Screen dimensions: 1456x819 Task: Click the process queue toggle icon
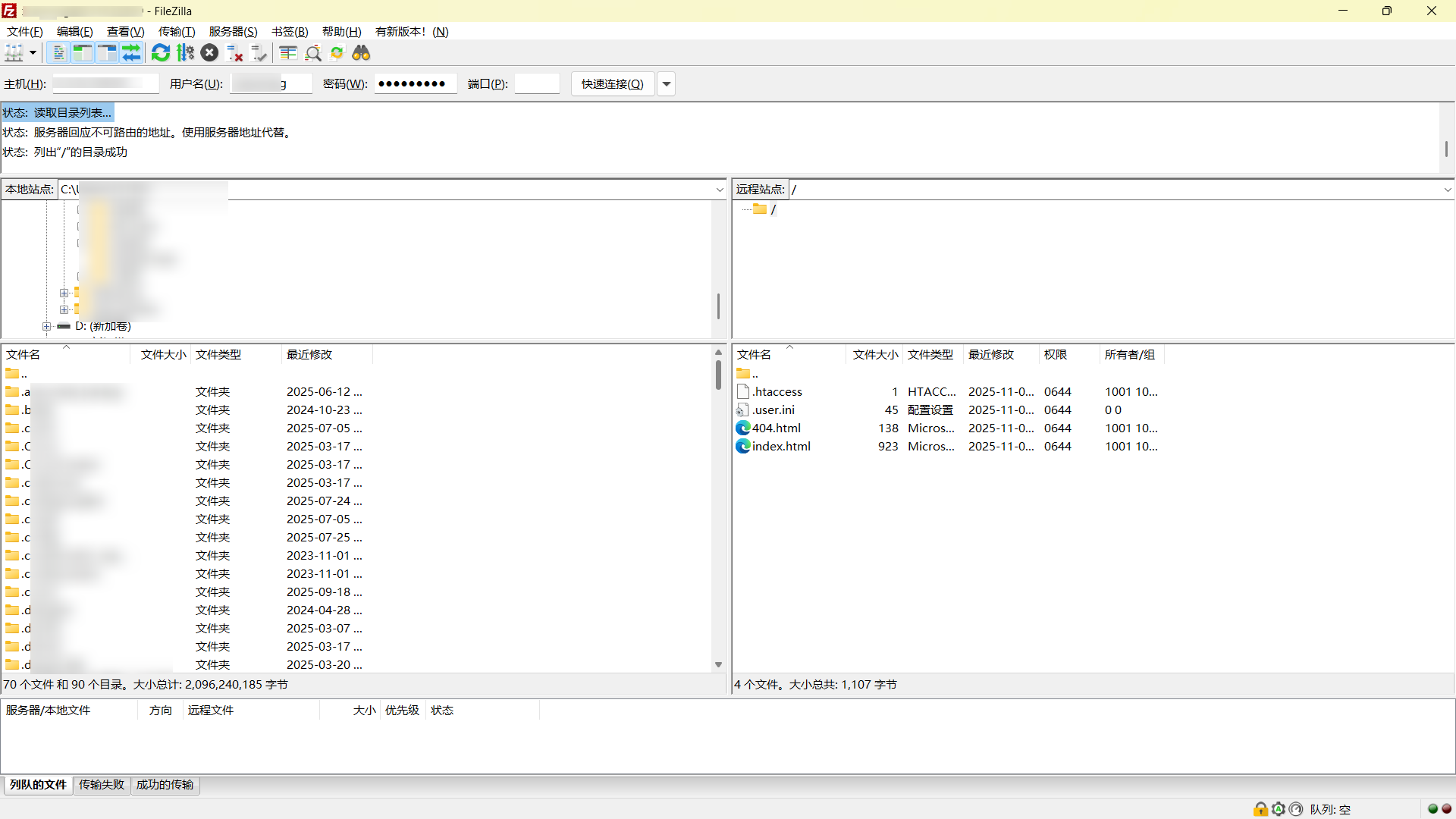tap(186, 53)
